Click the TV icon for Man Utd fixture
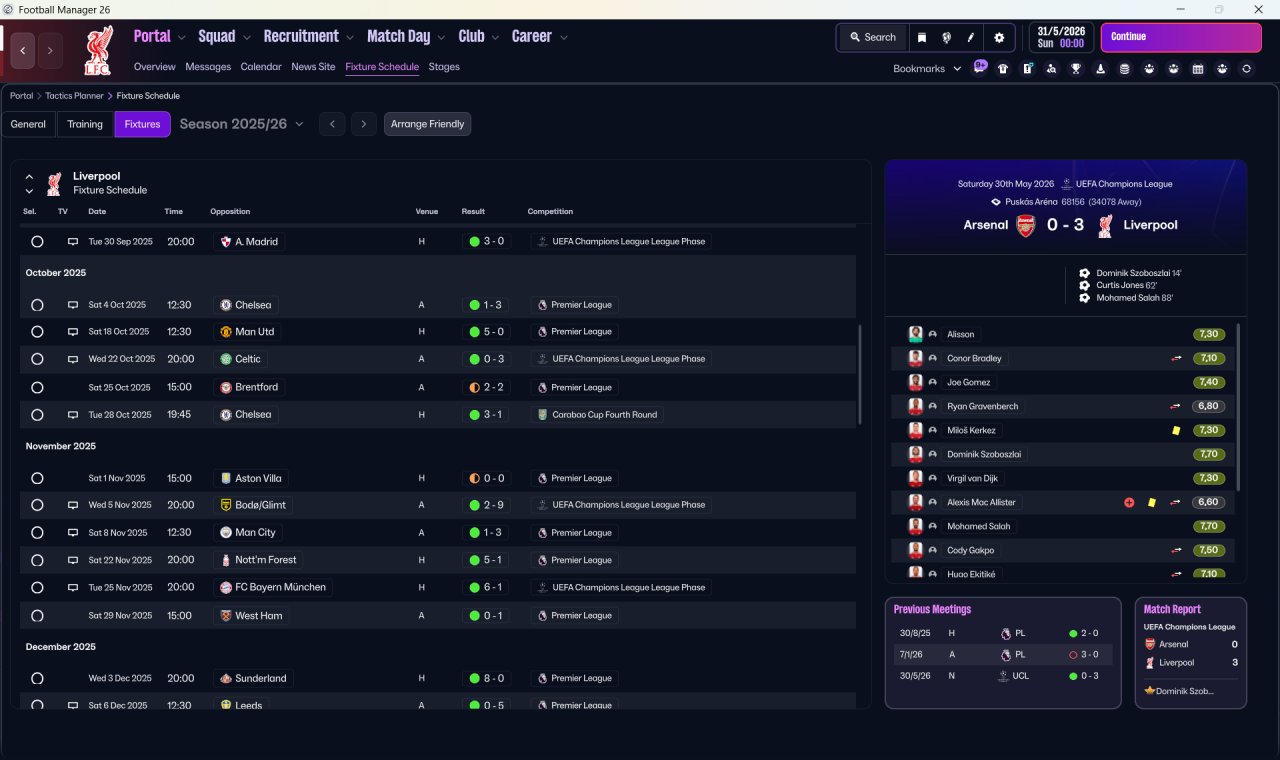 pyautogui.click(x=73, y=332)
